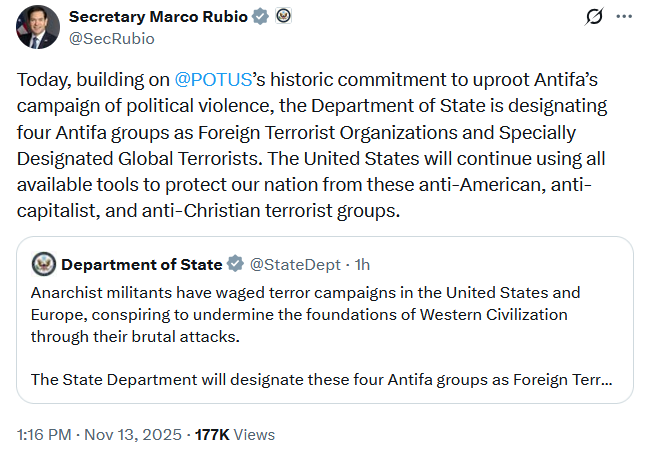
Task: Click the Grok slash icon at top right
Action: [594, 17]
